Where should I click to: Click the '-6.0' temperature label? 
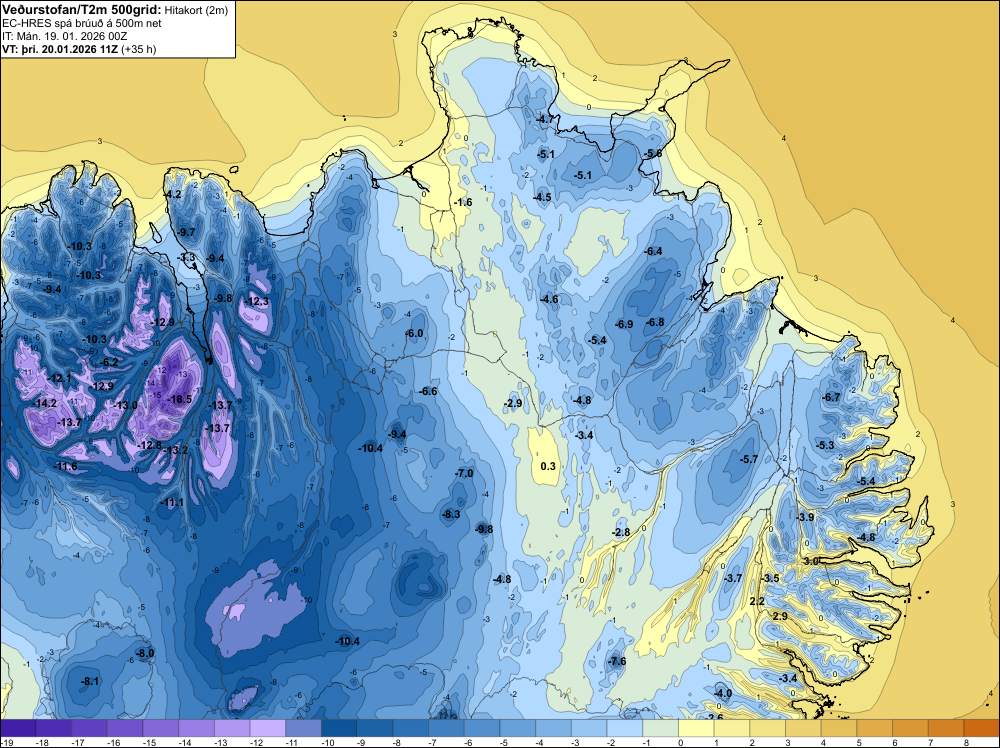(x=415, y=334)
